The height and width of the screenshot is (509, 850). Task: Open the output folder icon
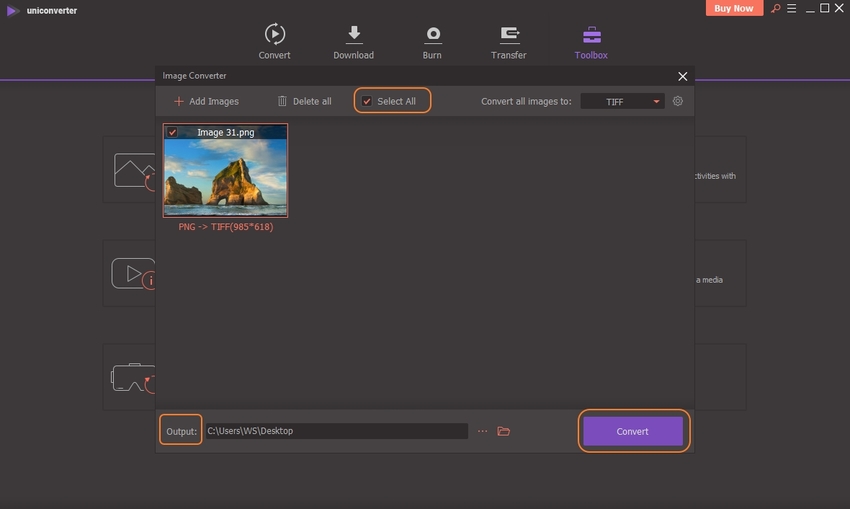coord(504,431)
